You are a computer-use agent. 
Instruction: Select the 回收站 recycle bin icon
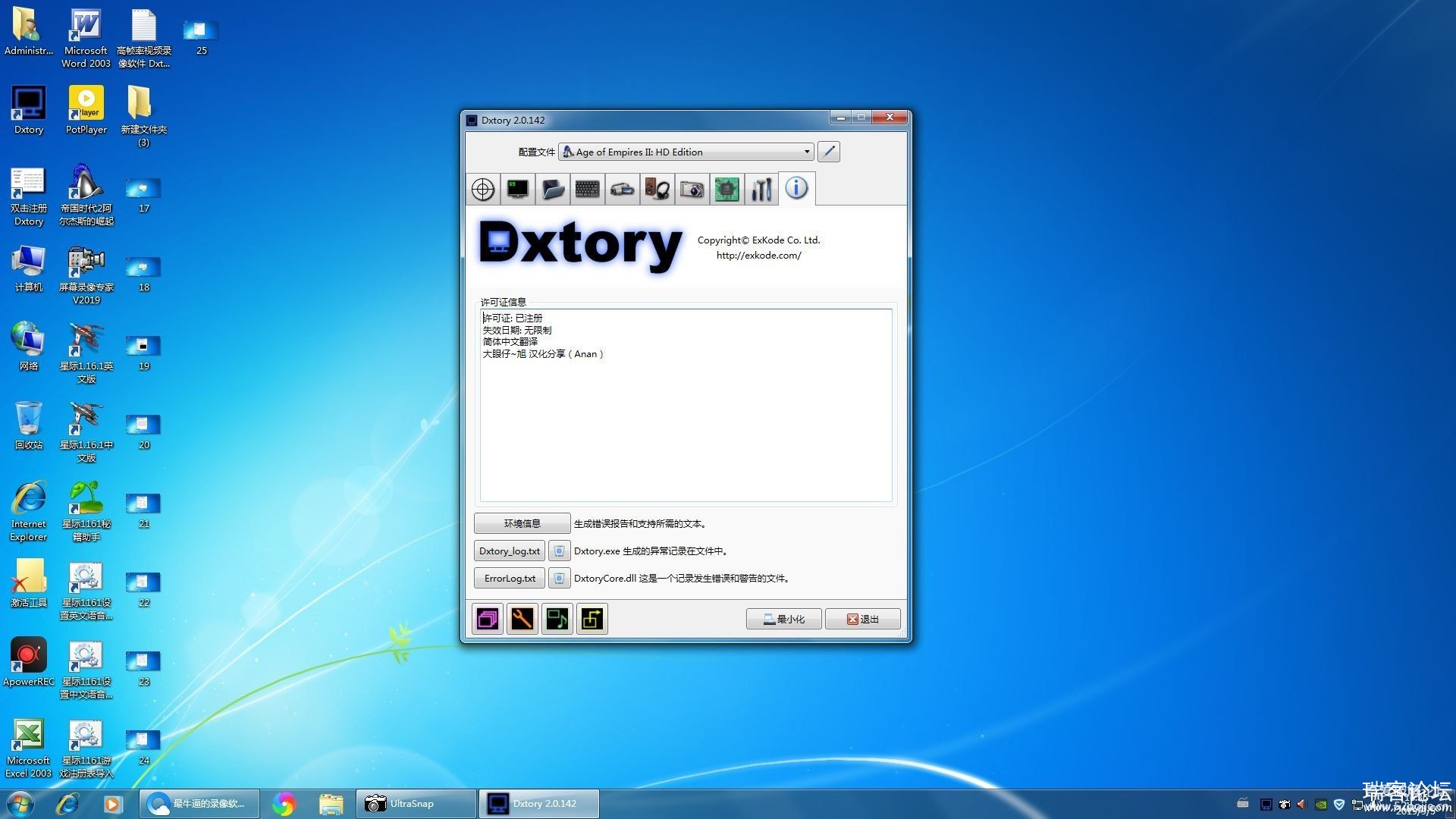pyautogui.click(x=29, y=425)
